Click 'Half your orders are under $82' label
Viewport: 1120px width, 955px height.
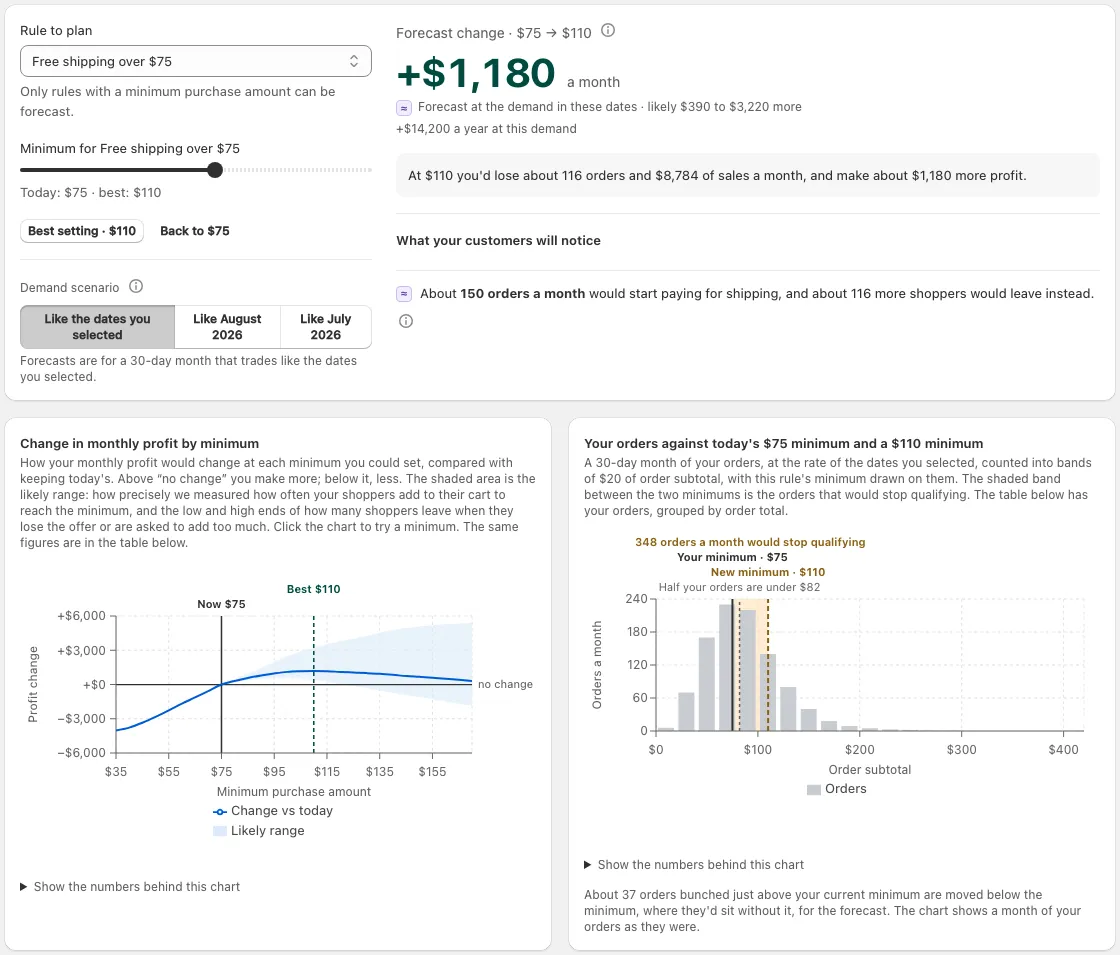pyautogui.click(x=739, y=587)
